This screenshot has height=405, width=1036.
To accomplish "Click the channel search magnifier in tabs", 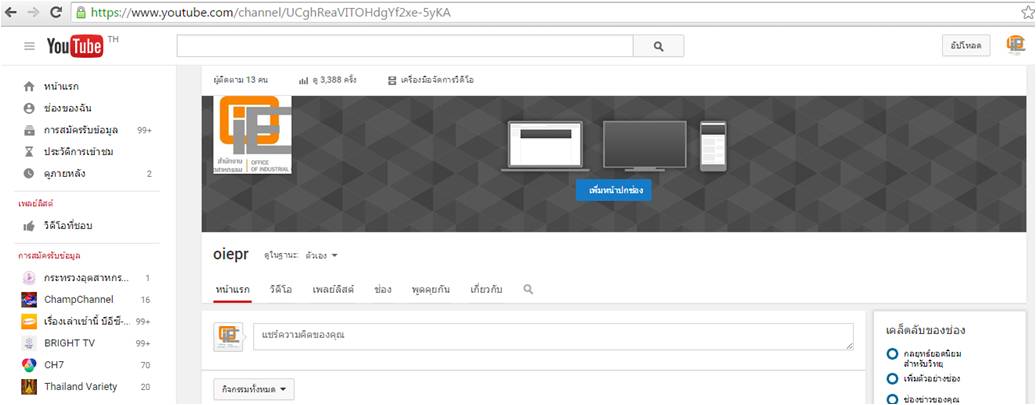I will (x=528, y=289).
